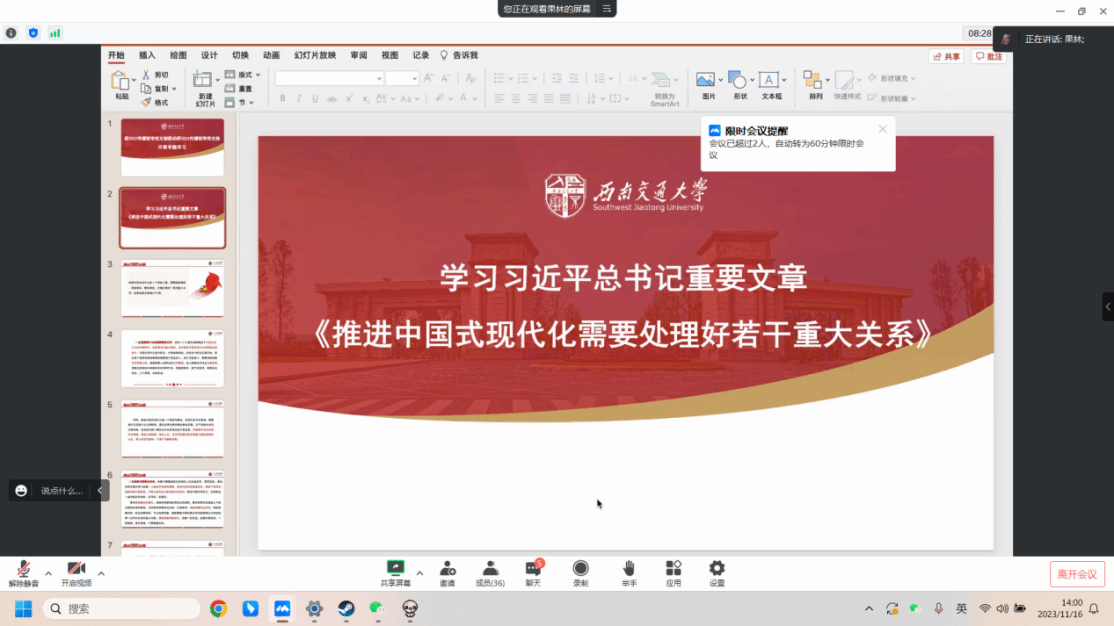
Task: Expand the share screen options arrow
Action: (x=420, y=573)
